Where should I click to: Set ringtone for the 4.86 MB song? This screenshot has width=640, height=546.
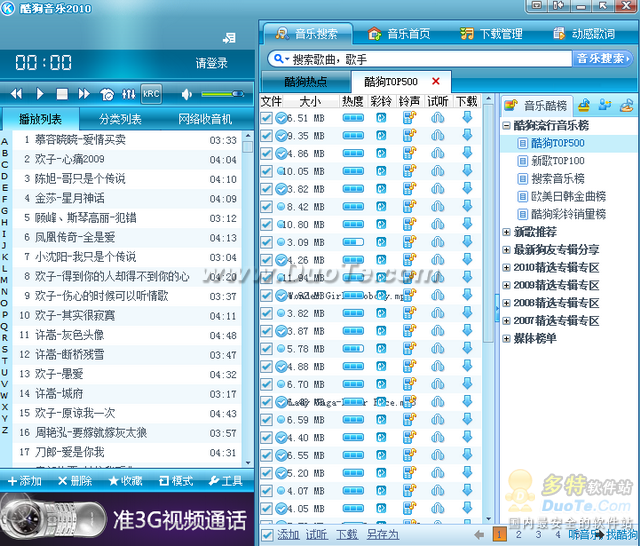point(409,153)
